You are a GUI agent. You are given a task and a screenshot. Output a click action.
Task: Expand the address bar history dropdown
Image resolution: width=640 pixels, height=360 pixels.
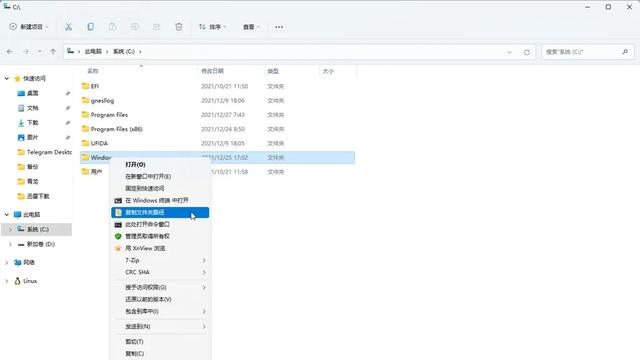click(509, 52)
